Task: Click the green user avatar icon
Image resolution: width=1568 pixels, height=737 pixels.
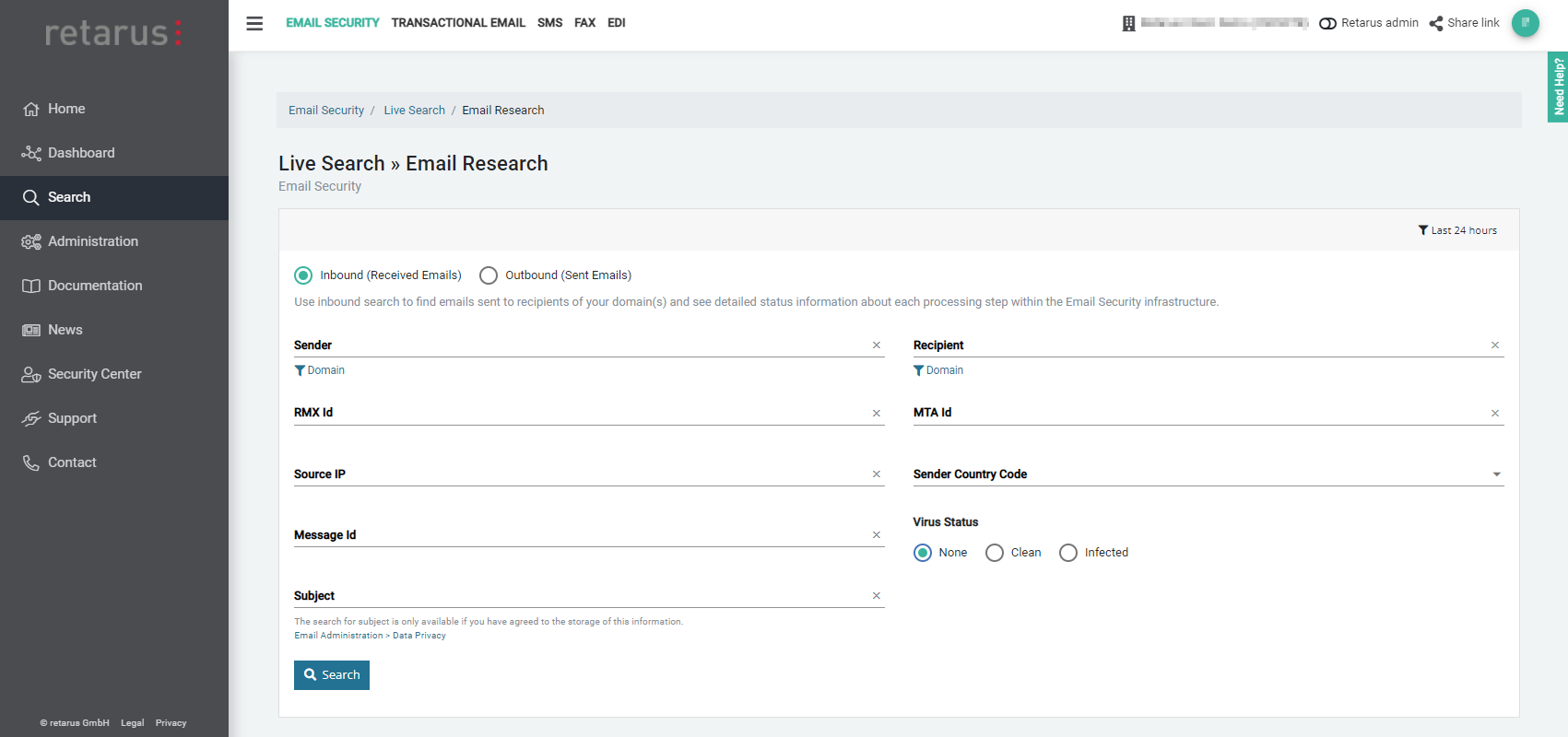Action: tap(1525, 23)
